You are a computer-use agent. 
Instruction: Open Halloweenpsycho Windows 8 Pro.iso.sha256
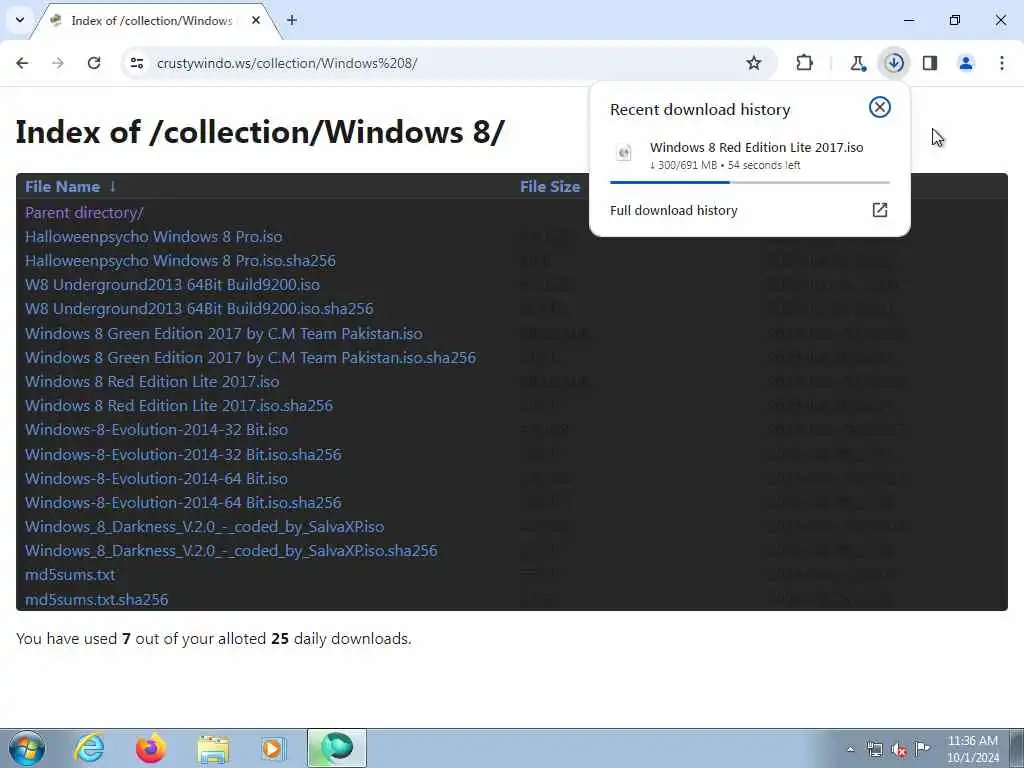180,261
